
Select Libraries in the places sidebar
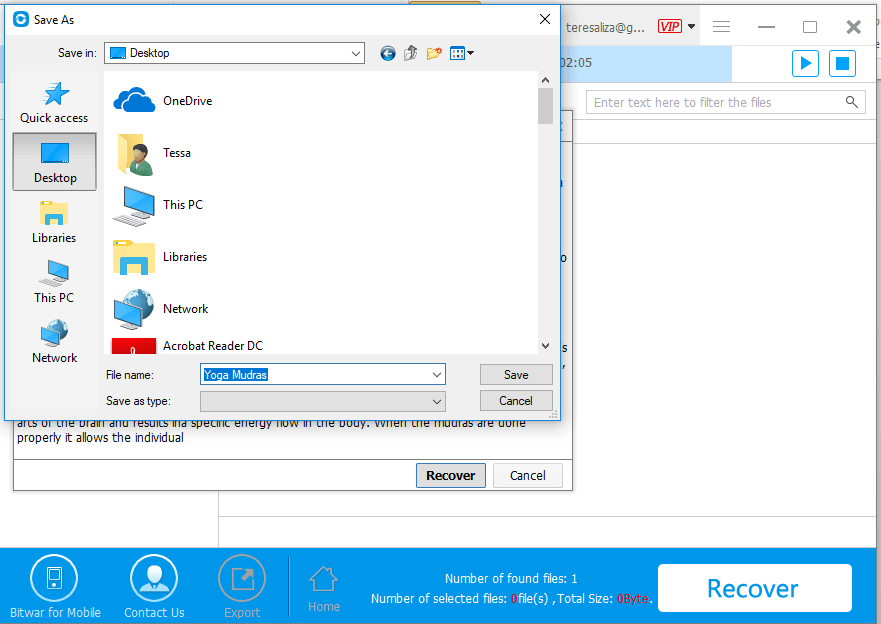pyautogui.click(x=54, y=222)
